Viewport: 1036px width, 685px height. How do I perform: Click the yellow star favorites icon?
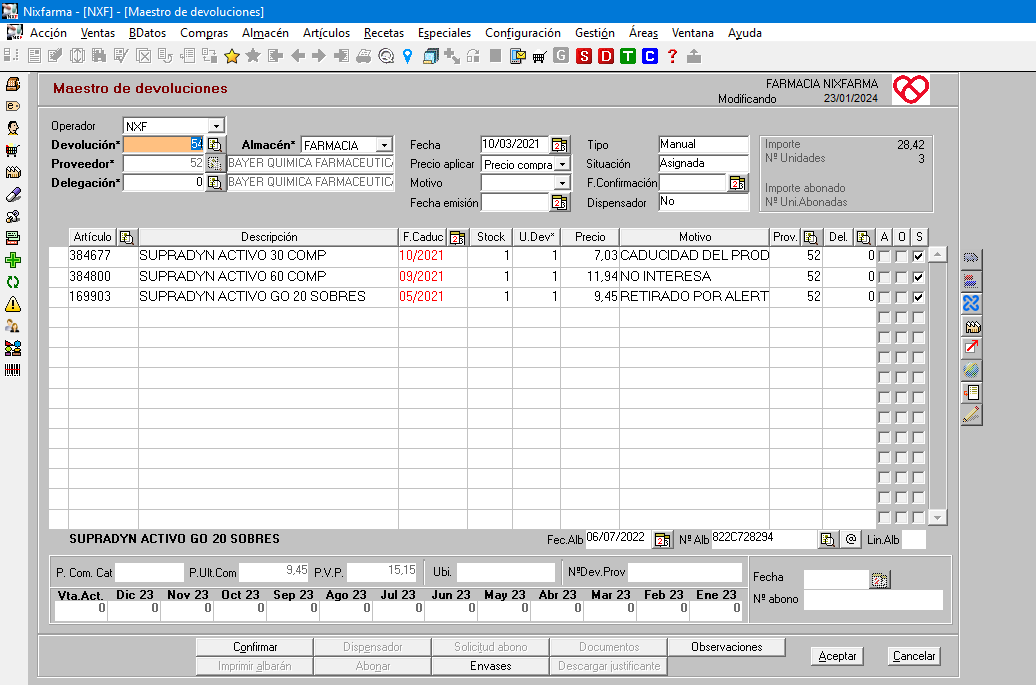click(x=232, y=56)
